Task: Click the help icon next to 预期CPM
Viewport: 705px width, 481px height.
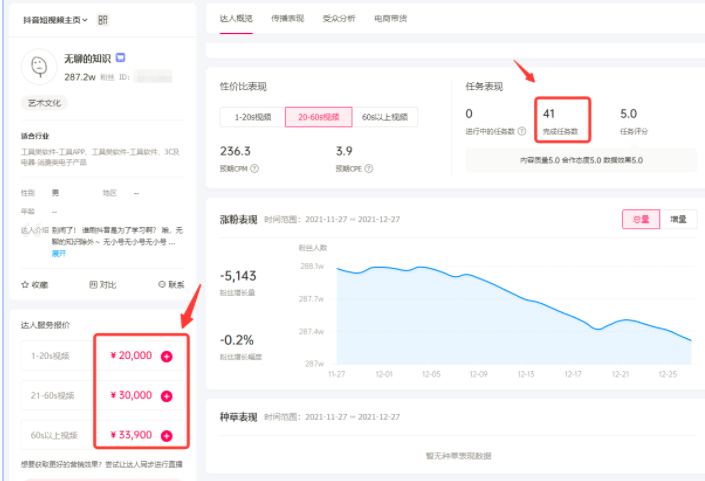Action: [254, 169]
